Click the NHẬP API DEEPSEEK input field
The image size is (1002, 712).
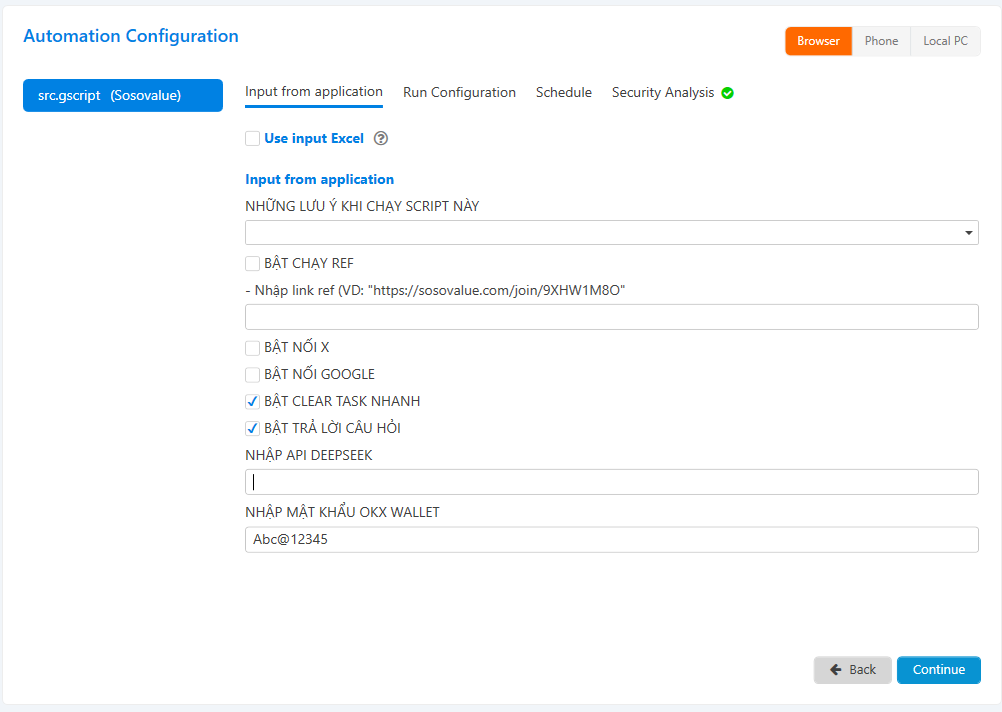(x=611, y=482)
